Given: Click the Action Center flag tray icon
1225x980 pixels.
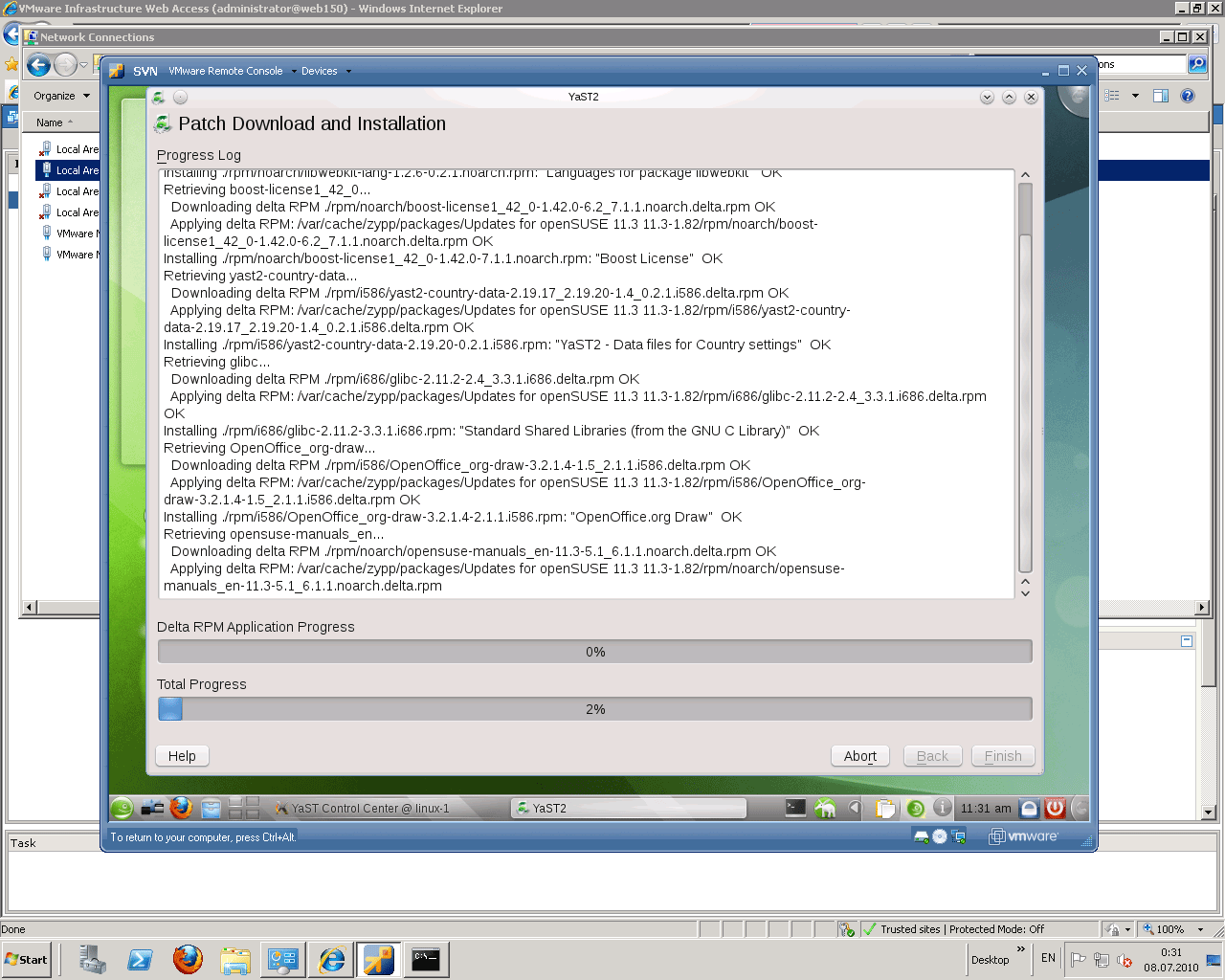Looking at the screenshot, I should click(x=1079, y=959).
